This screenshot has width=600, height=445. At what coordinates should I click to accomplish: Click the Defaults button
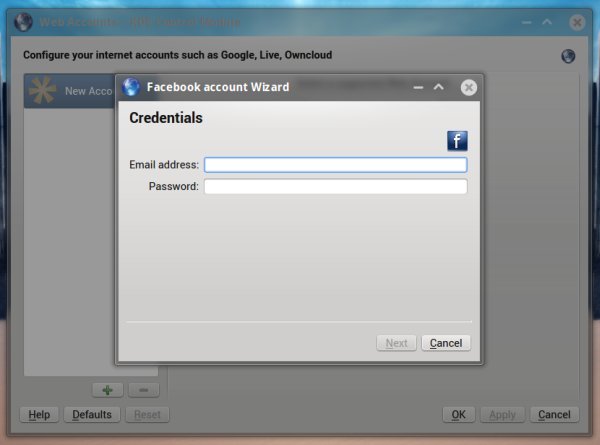click(92, 414)
